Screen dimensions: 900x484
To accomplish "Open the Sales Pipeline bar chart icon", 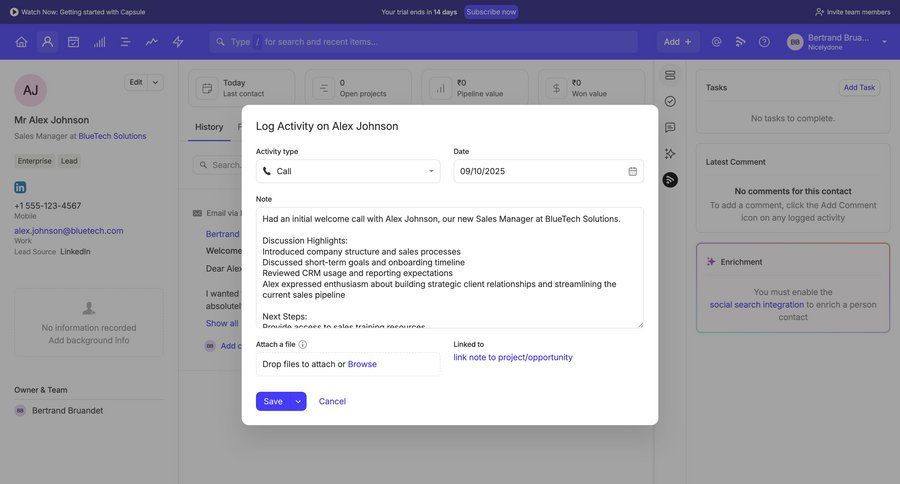I will pyautogui.click(x=100, y=42).
